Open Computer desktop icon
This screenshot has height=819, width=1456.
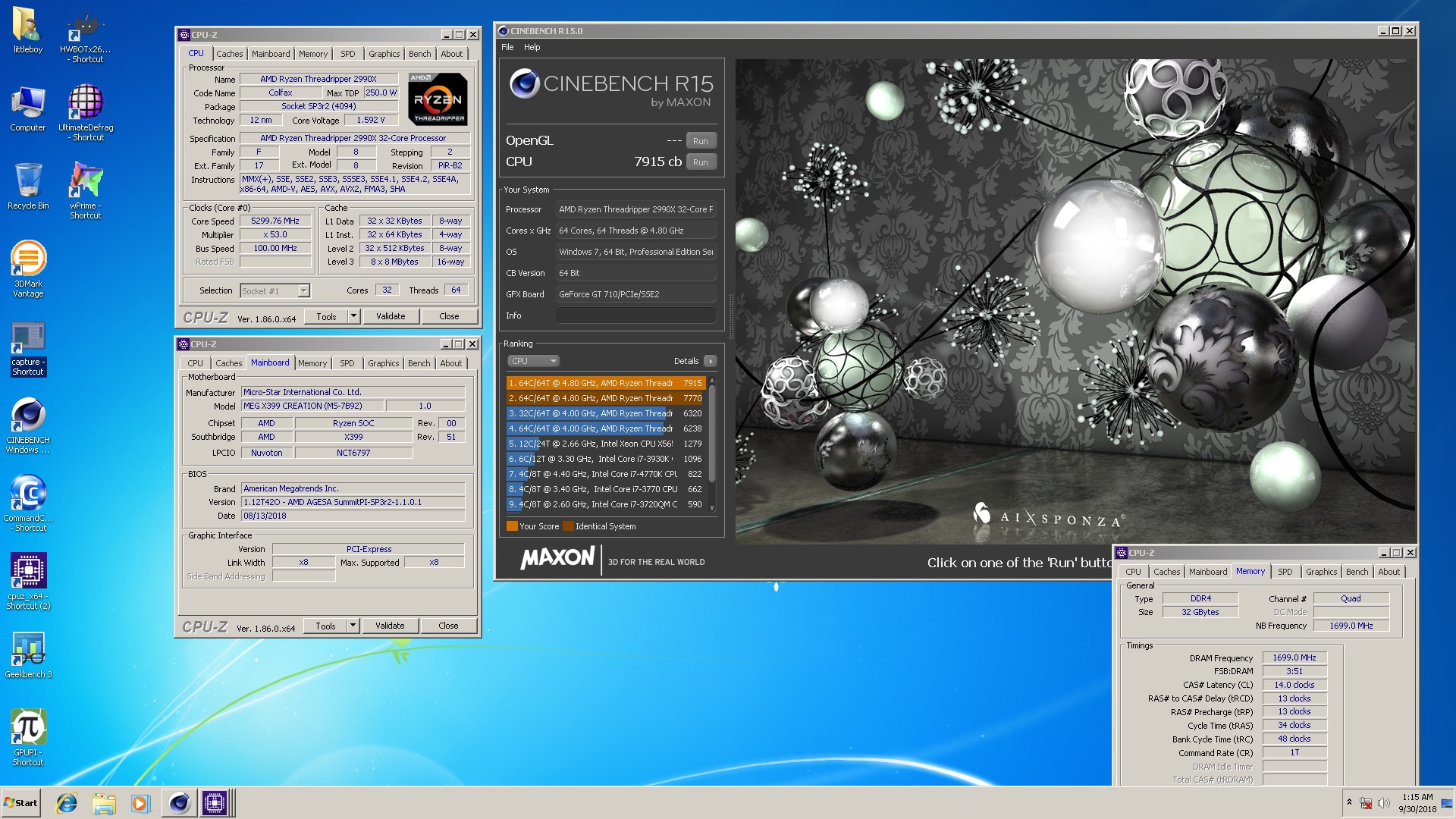[x=28, y=108]
